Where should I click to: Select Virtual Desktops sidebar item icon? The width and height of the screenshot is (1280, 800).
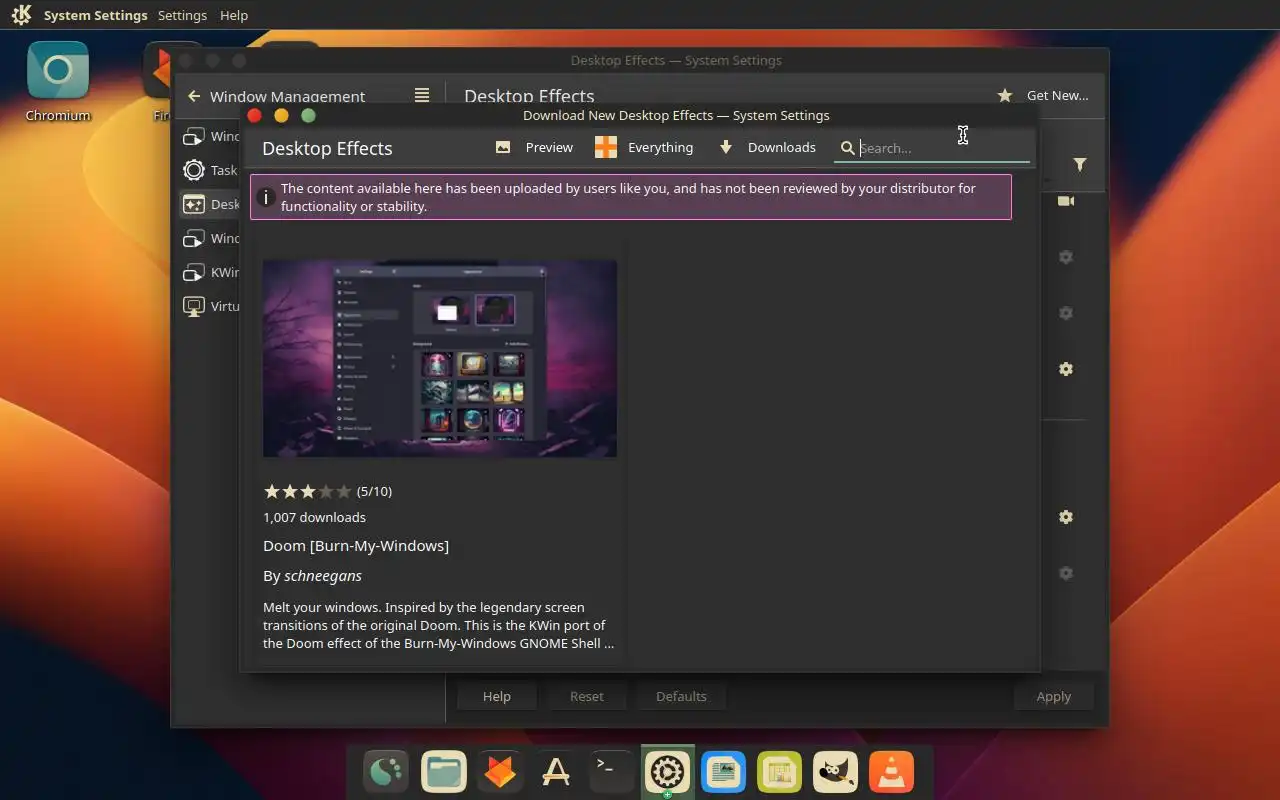[194, 306]
